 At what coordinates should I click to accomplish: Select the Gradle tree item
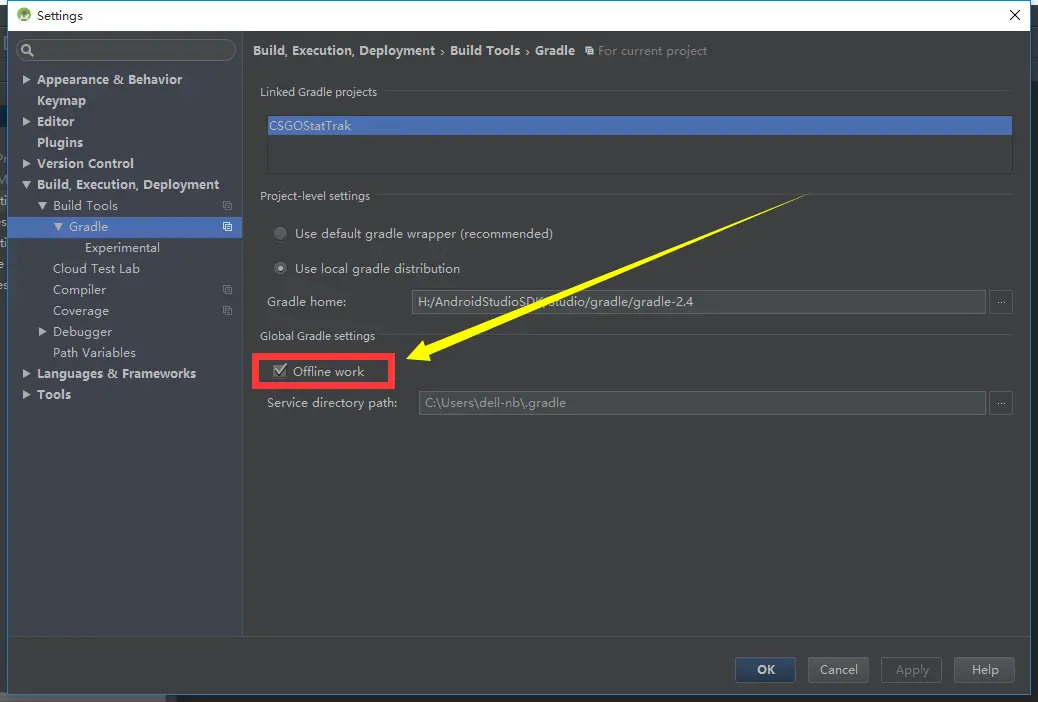click(x=125, y=226)
